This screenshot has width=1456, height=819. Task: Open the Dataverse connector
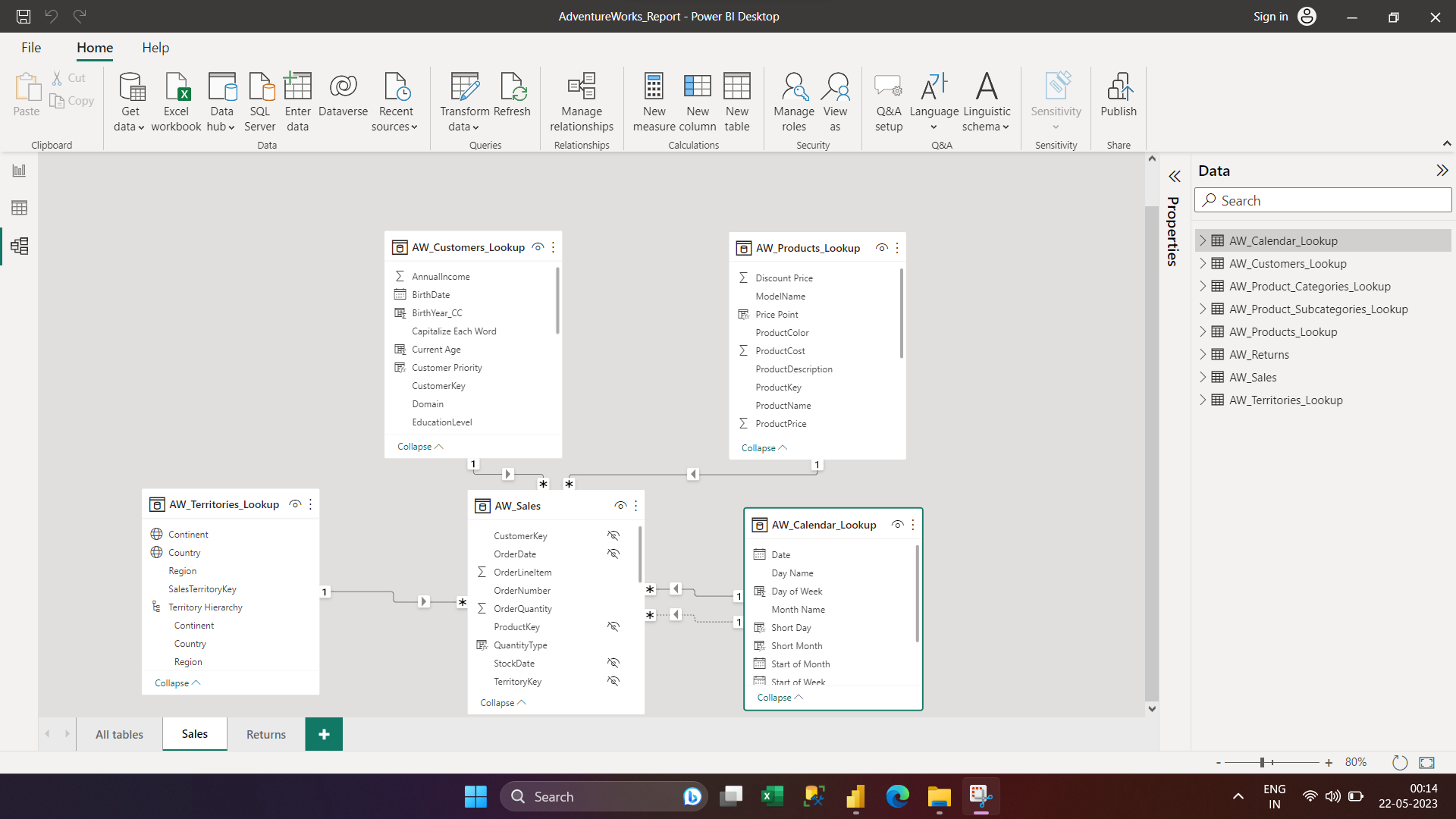(343, 96)
